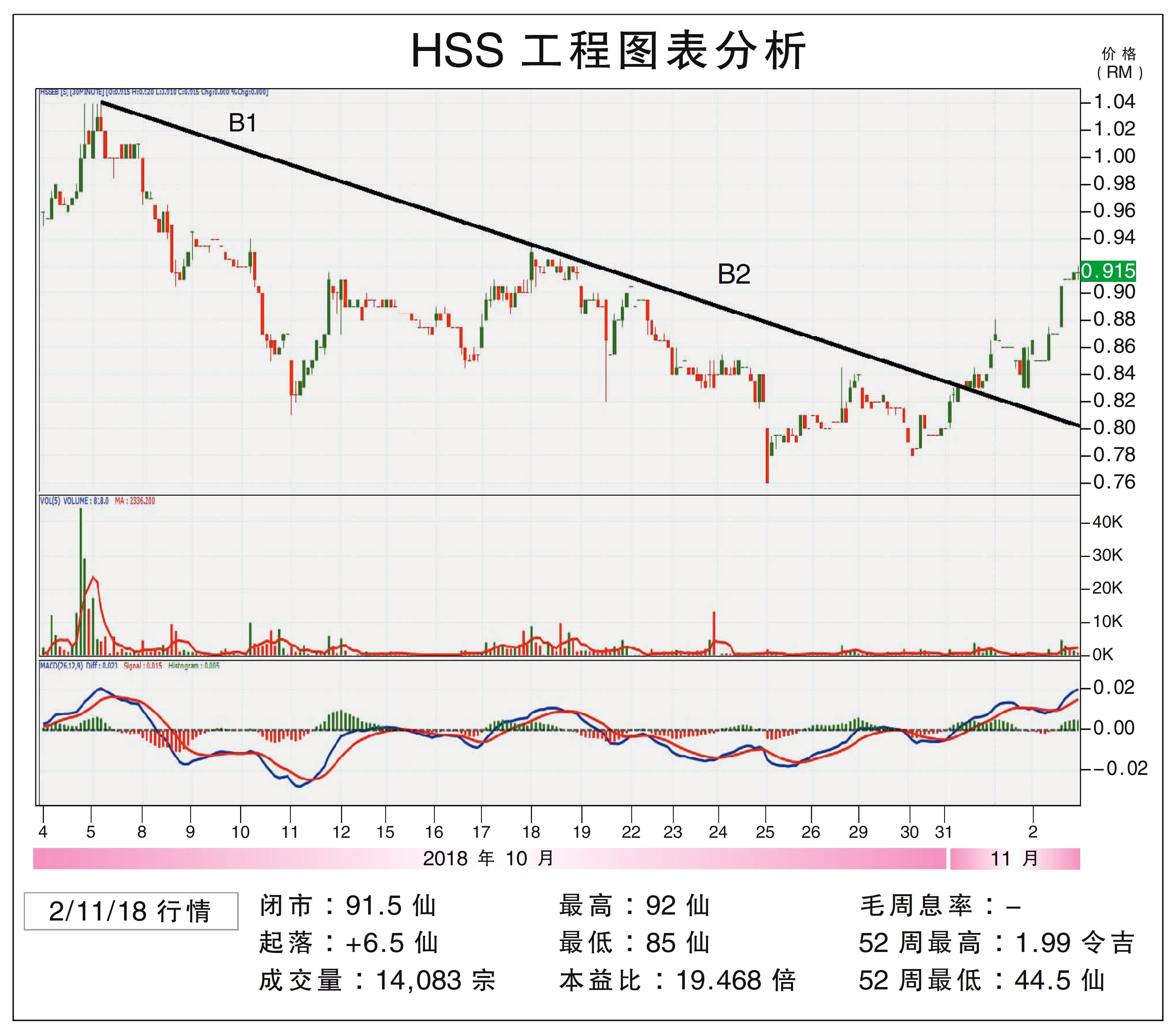Click the MACD(26,12,9) indicator header
The width and height of the screenshot is (1176, 1033).
click(x=130, y=666)
